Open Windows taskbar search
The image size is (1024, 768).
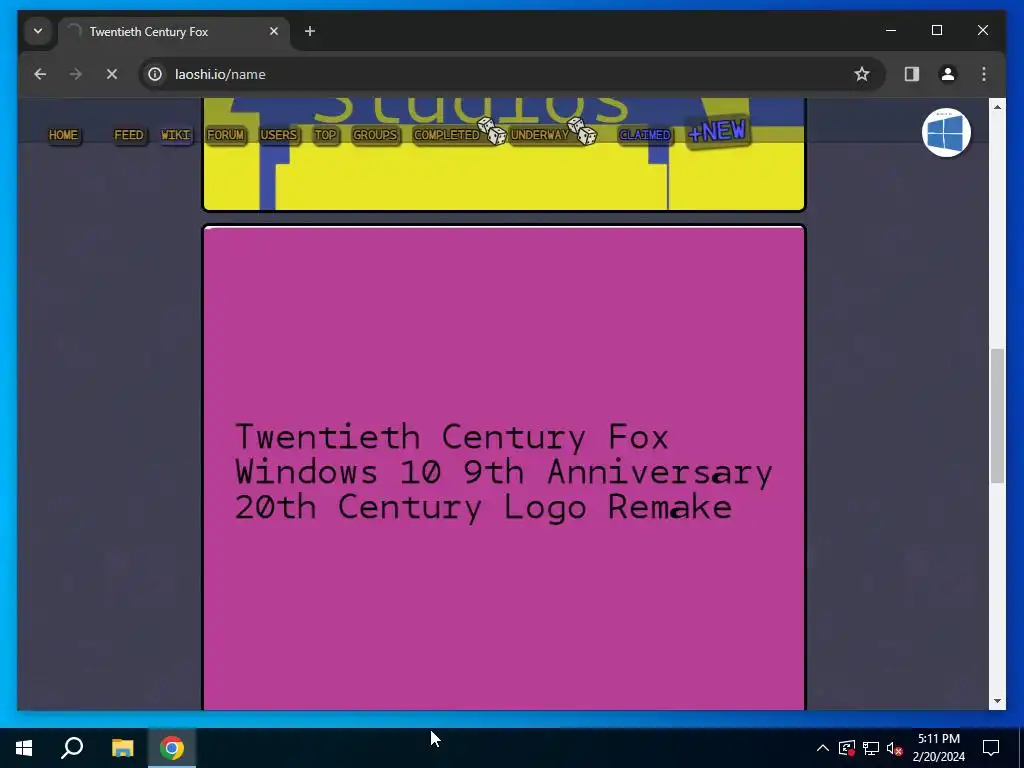[72, 748]
